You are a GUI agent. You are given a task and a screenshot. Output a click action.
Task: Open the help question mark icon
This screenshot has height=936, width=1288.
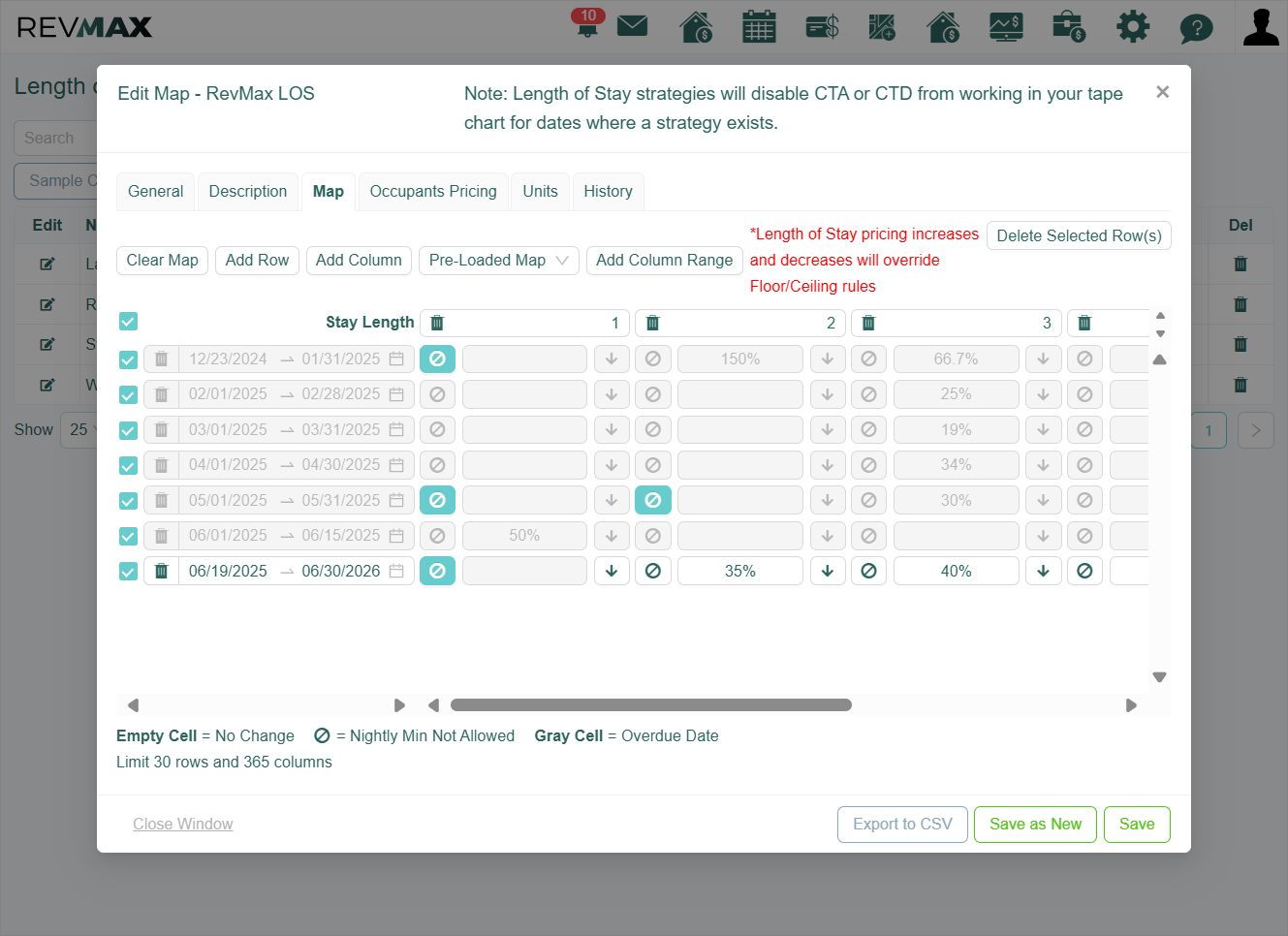pos(1196,28)
